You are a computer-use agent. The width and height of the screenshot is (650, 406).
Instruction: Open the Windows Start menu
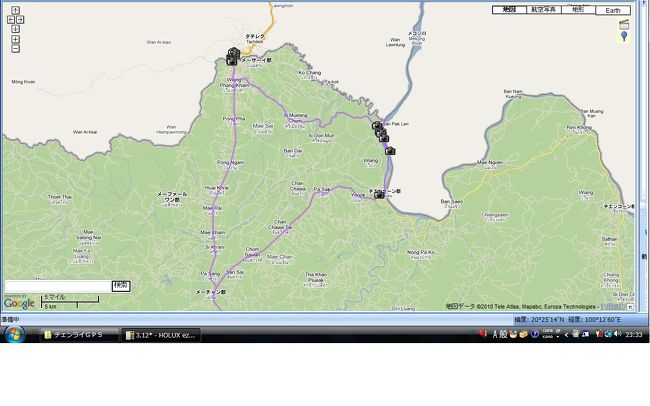point(13,334)
